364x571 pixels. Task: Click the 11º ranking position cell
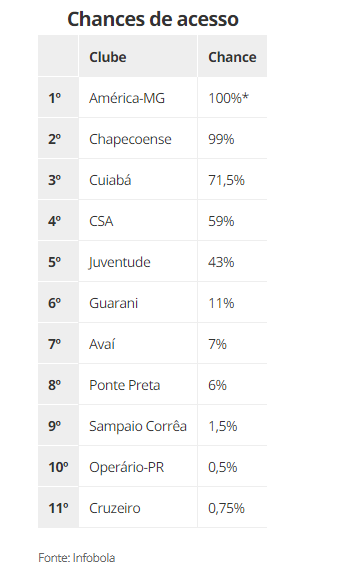pos(58,508)
